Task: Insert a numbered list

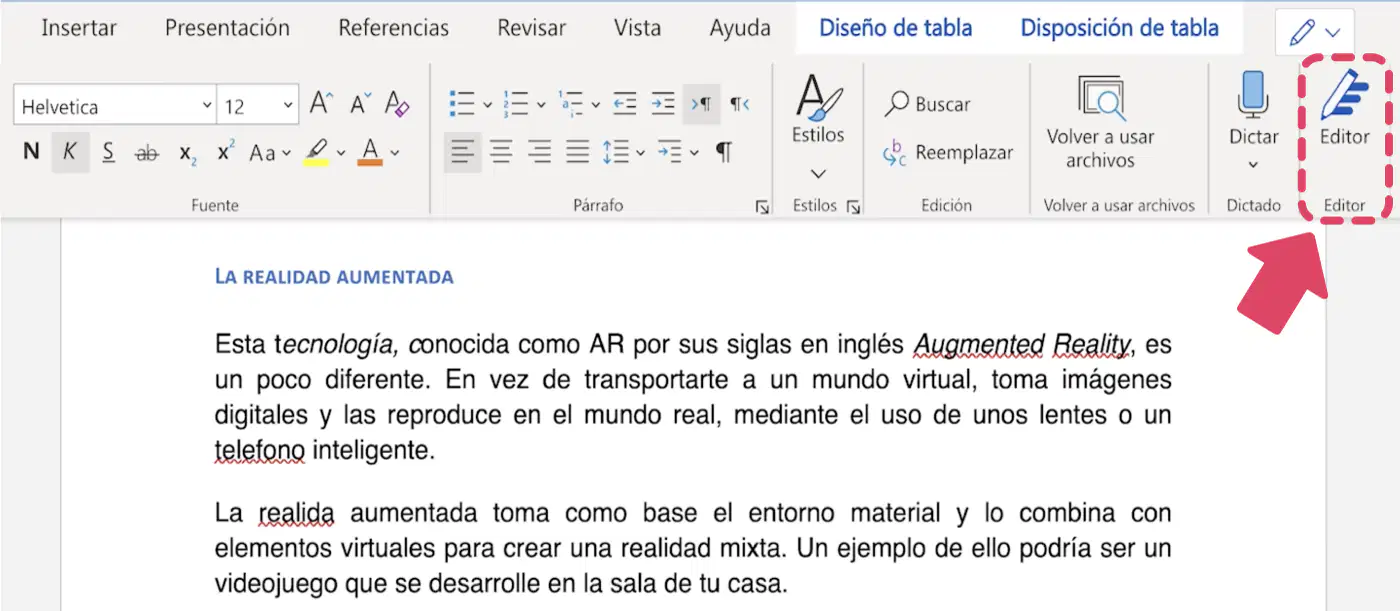Action: click(x=516, y=103)
